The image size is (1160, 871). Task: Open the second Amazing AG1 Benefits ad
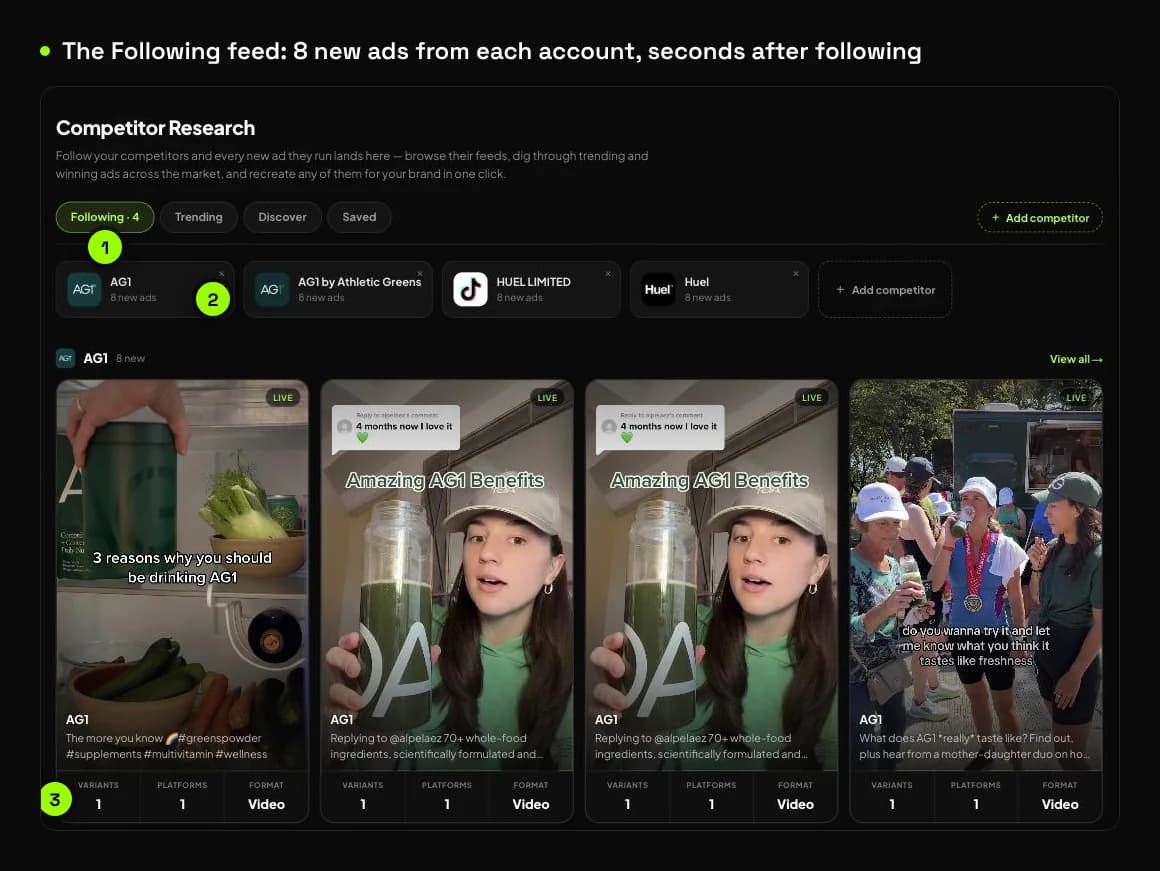point(447,575)
